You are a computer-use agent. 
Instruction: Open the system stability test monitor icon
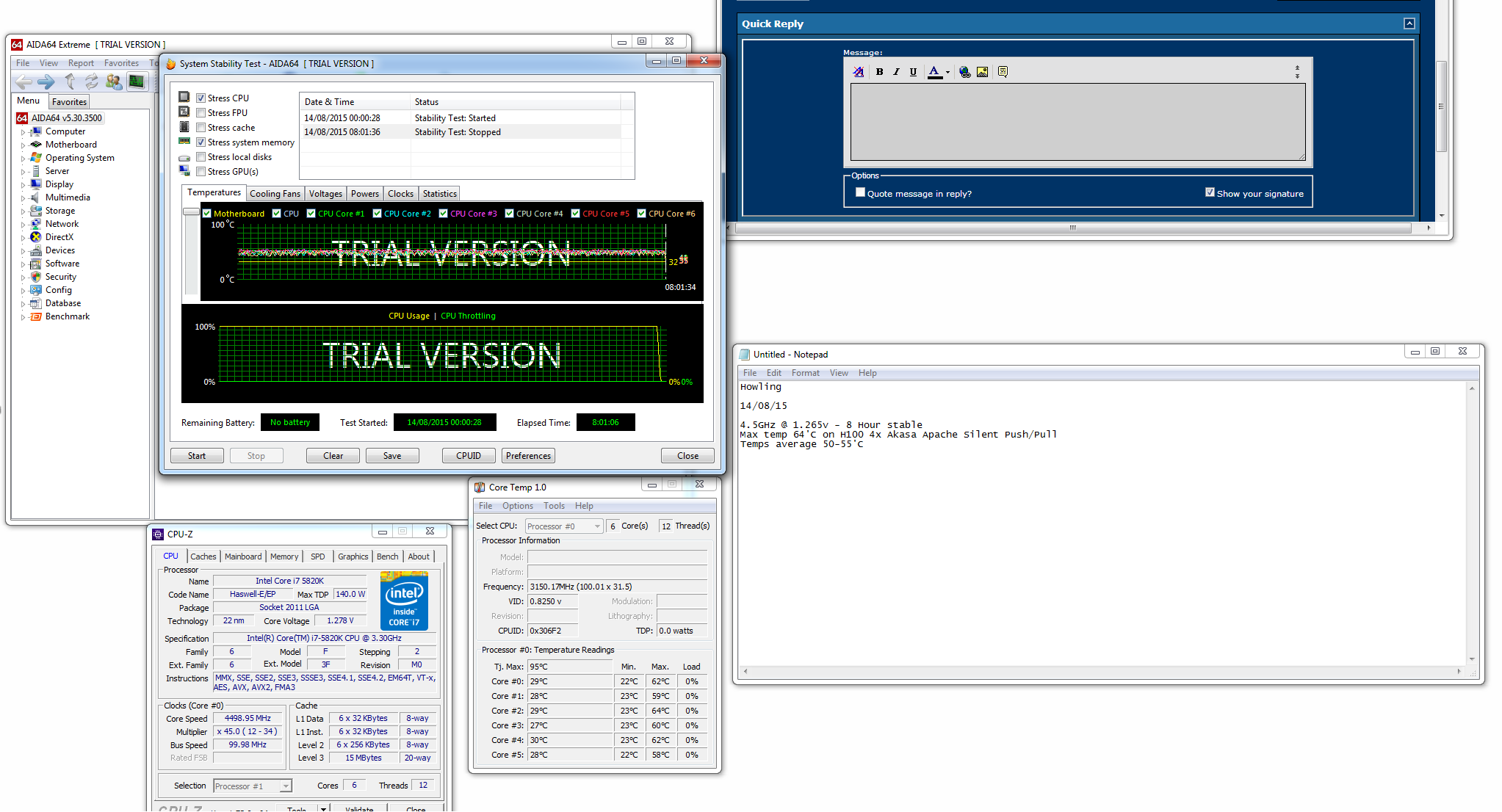(137, 81)
